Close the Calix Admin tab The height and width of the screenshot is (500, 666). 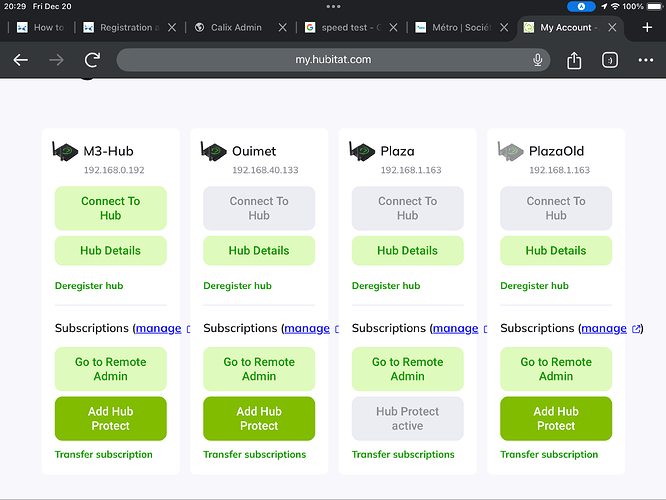pyautogui.click(x=282, y=28)
